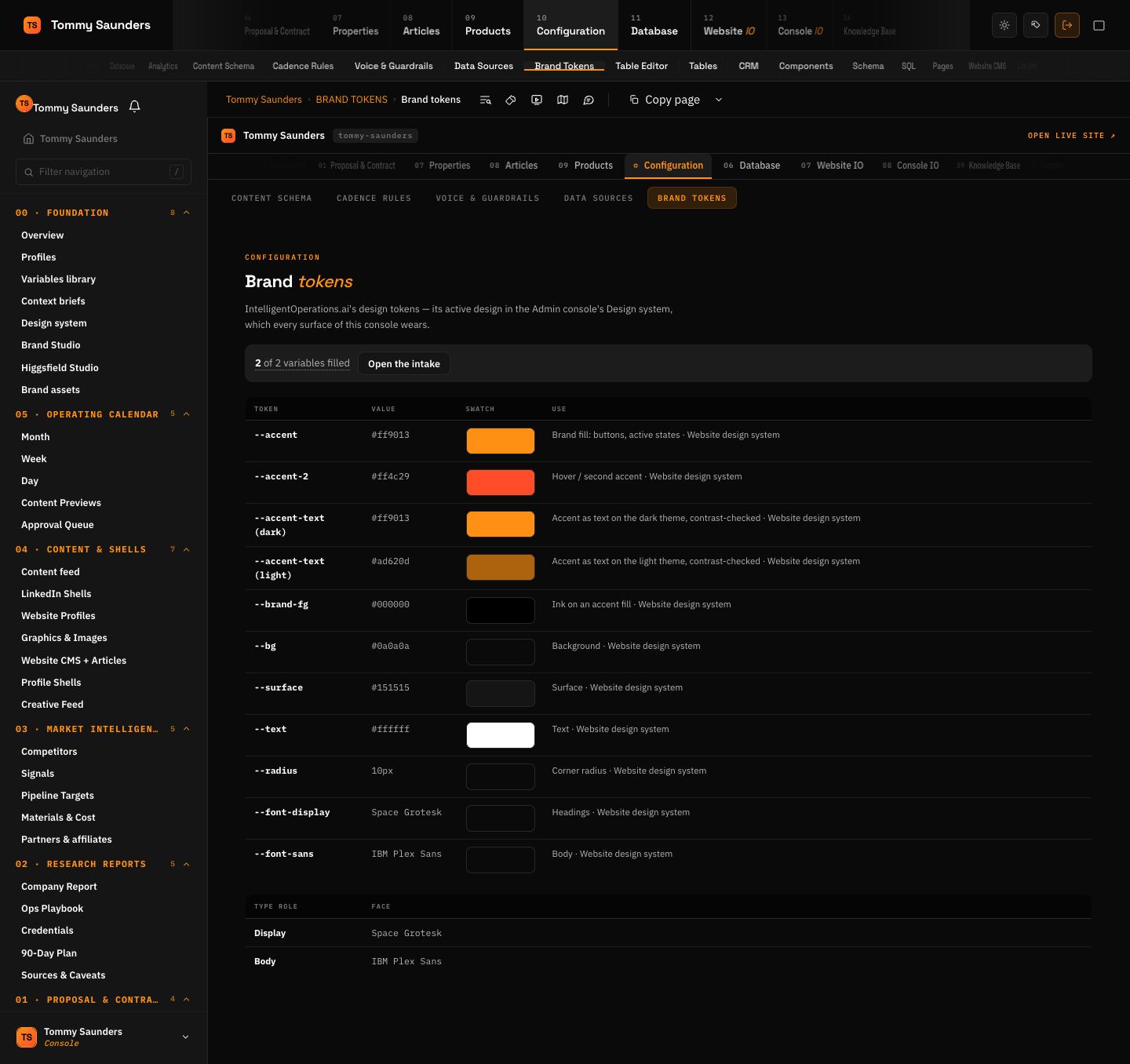The image size is (1130, 1064).
Task: Select the Voice & Guardrails subnav item
Action: [393, 66]
